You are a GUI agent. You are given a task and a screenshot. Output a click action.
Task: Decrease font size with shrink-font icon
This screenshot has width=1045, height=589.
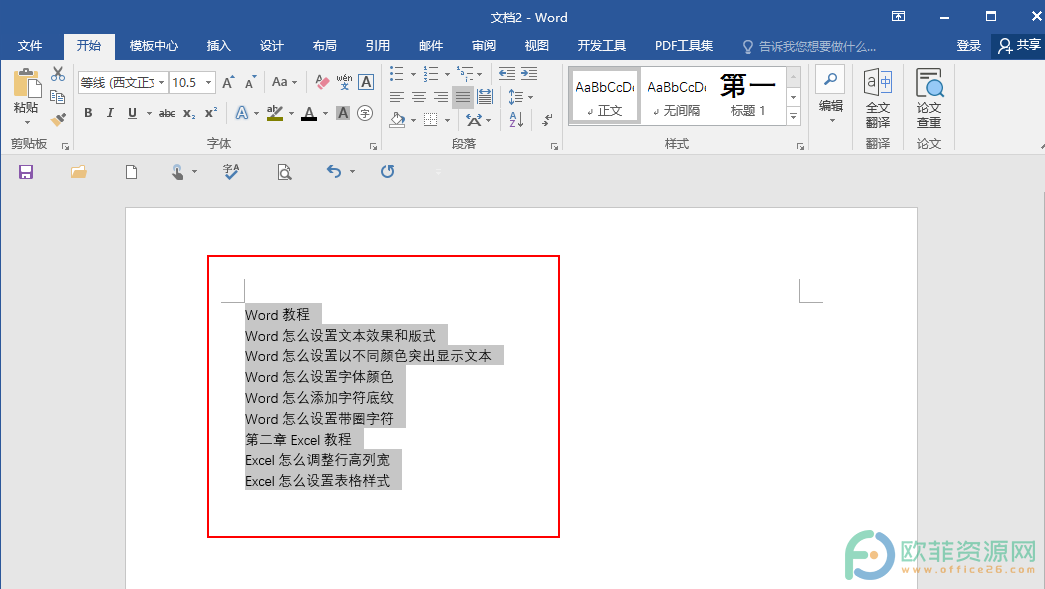tap(251, 83)
